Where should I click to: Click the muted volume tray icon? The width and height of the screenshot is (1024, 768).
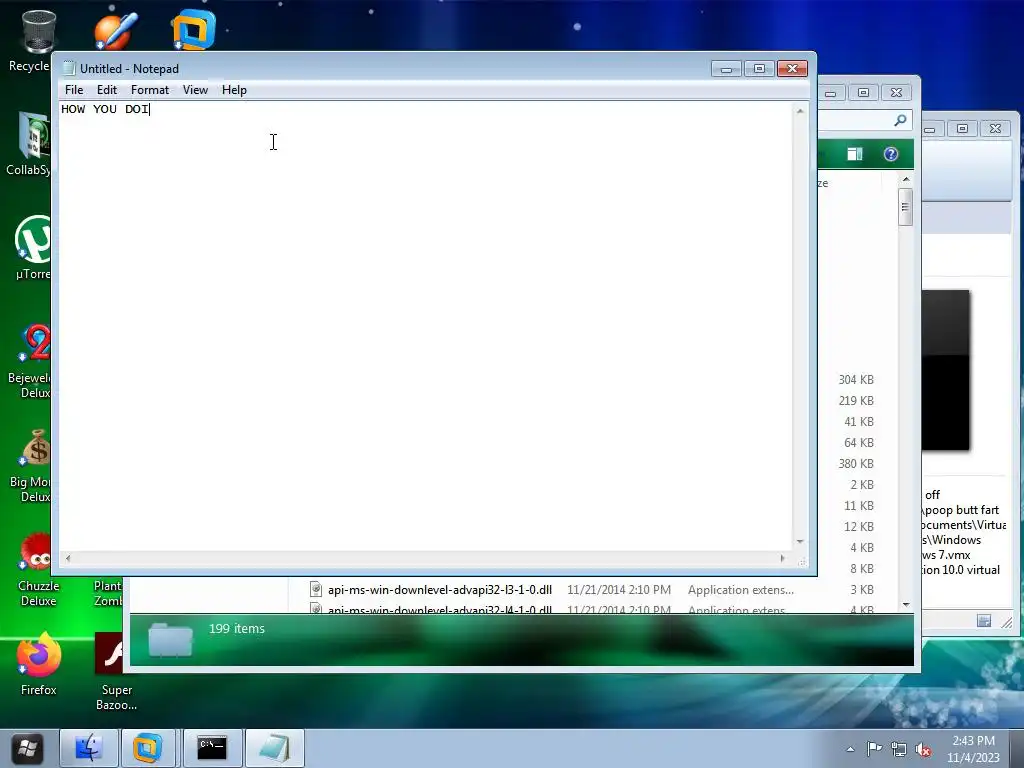pyautogui.click(x=923, y=750)
